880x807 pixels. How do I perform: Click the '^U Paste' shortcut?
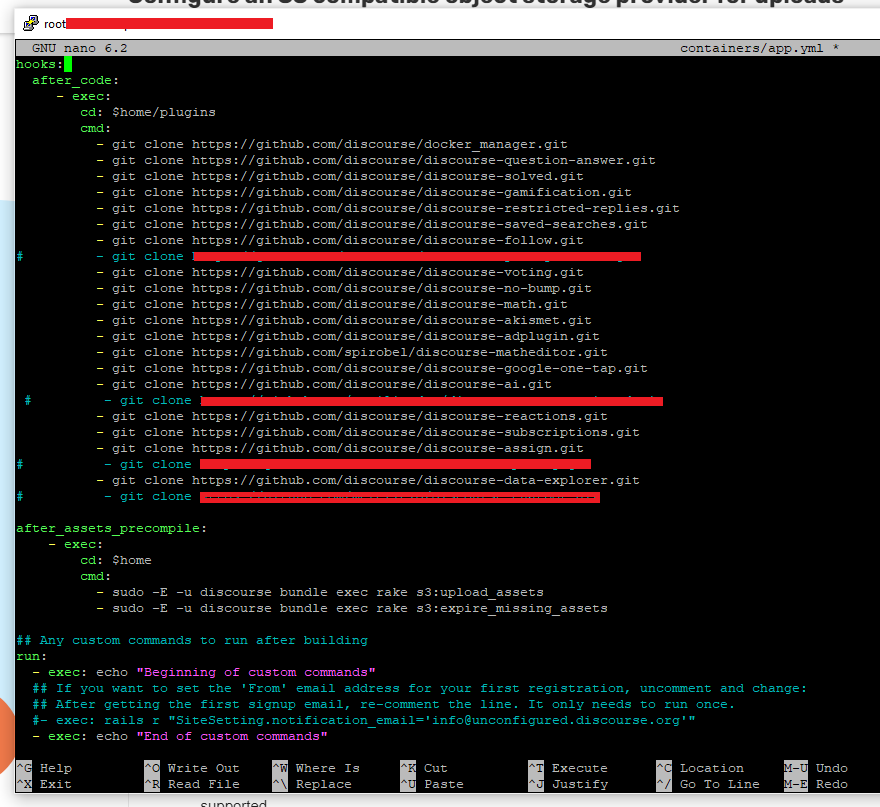point(432,784)
